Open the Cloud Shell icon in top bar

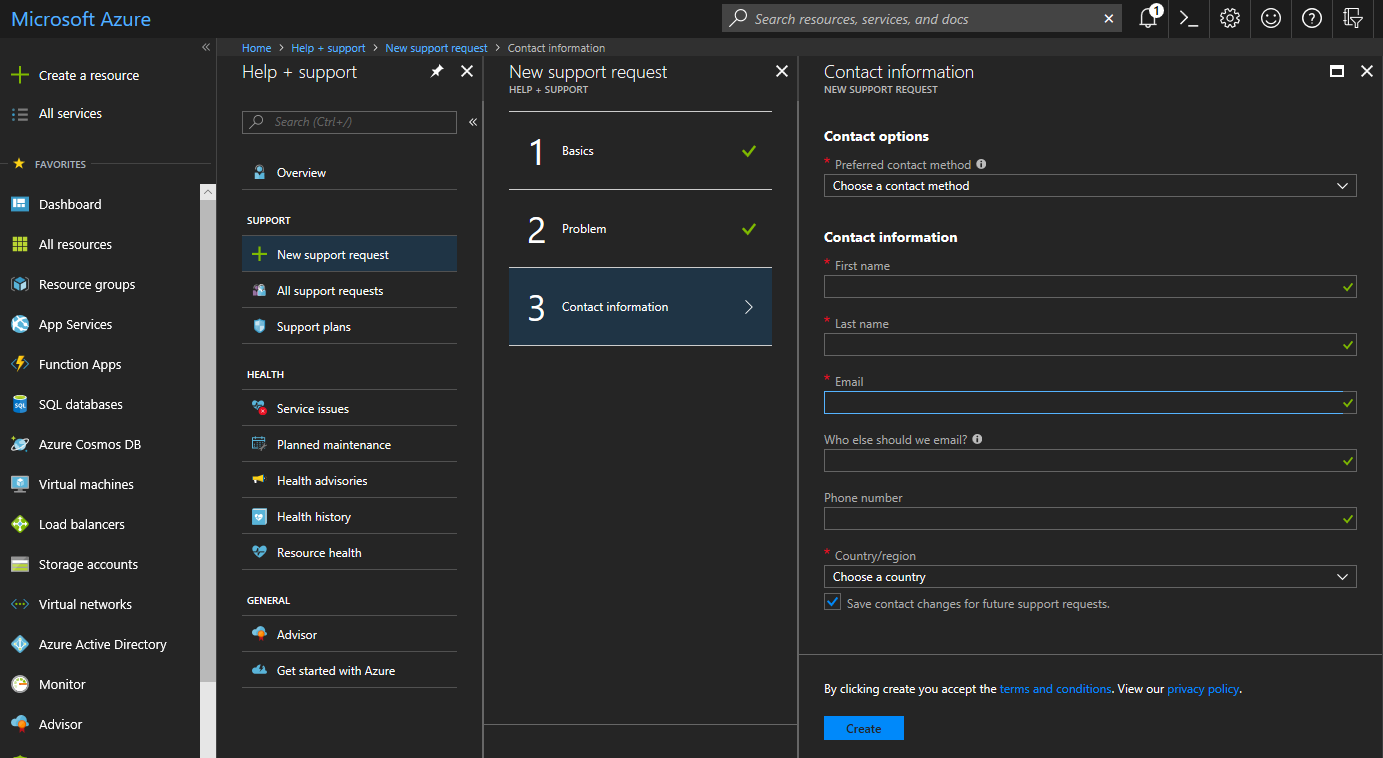(x=1189, y=18)
